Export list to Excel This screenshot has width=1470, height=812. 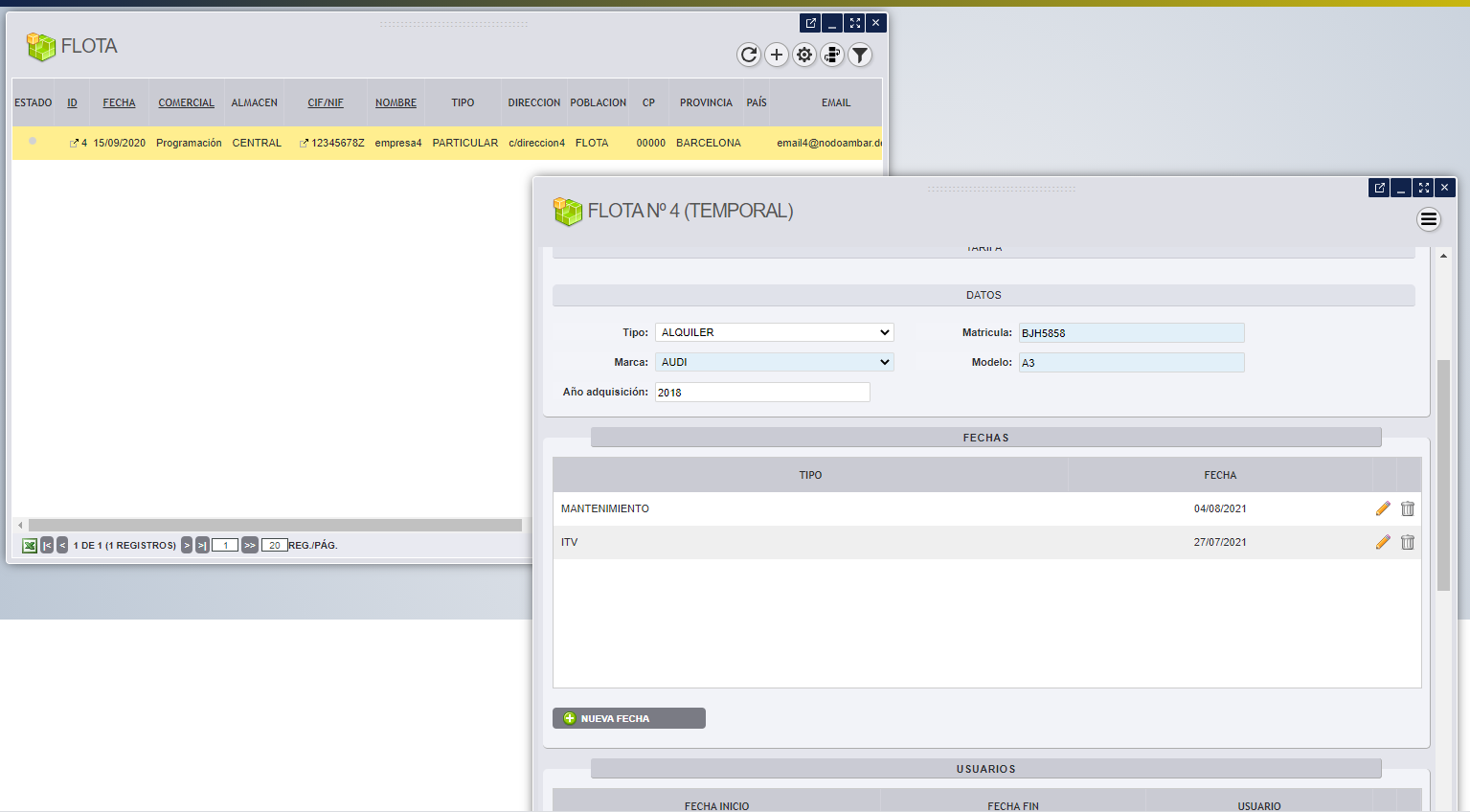pos(30,545)
